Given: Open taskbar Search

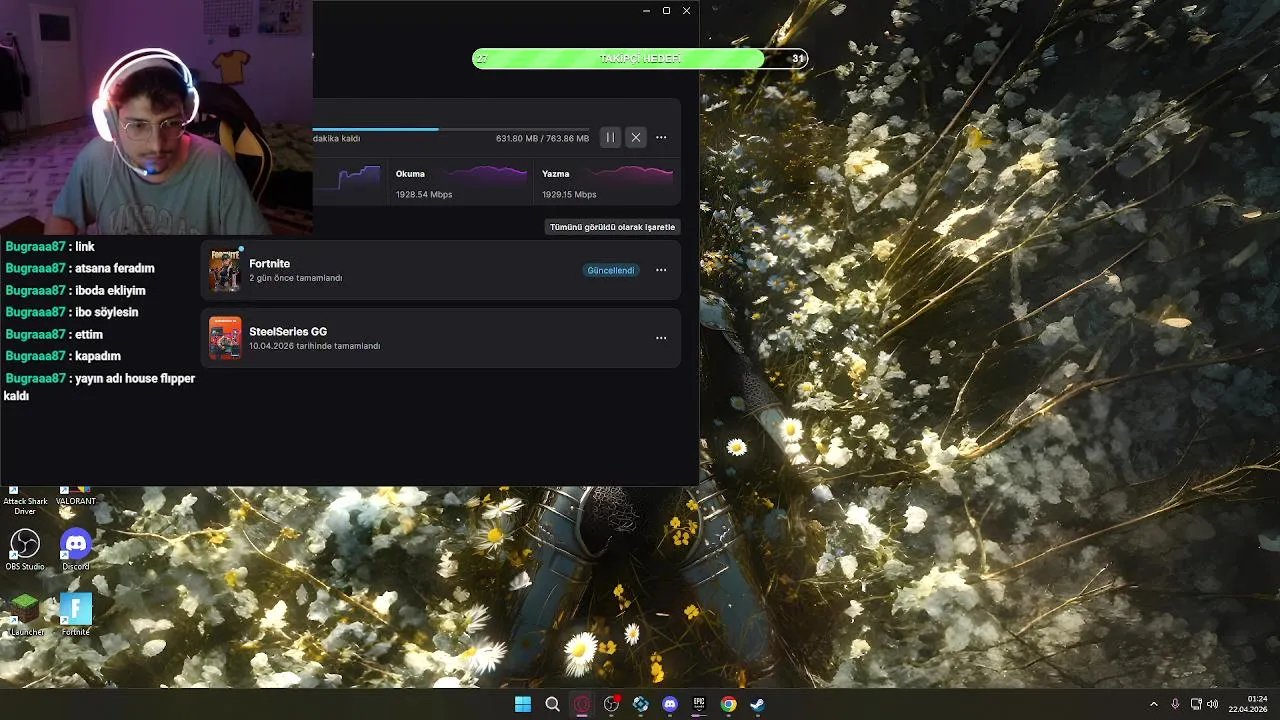Looking at the screenshot, I should click(x=552, y=704).
